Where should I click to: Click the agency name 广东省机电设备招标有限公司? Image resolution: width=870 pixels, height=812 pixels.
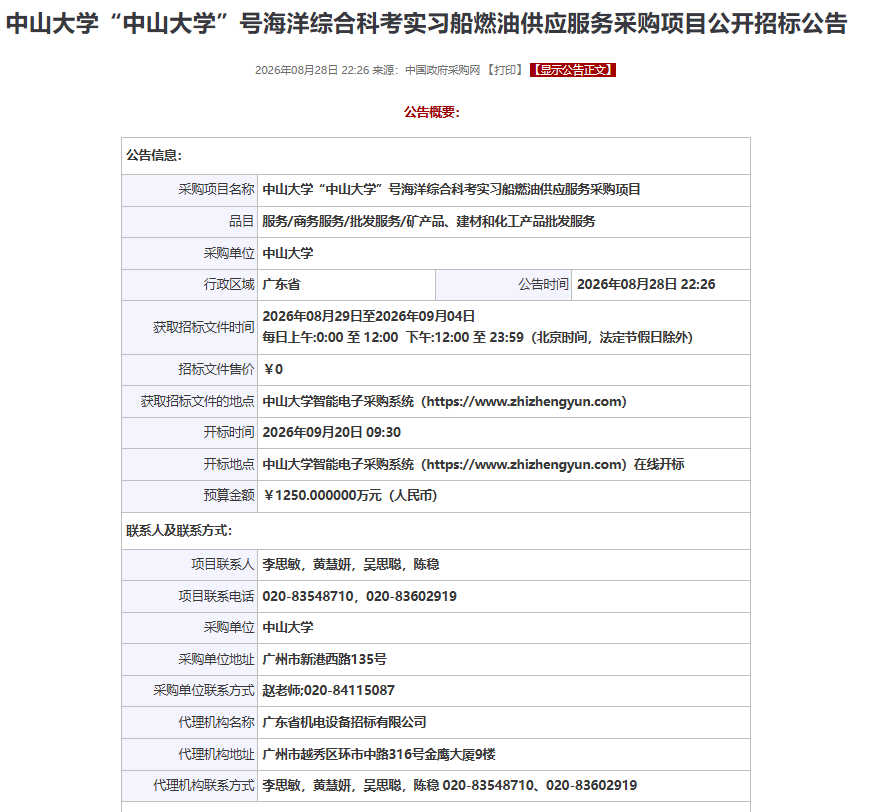[x=344, y=723]
